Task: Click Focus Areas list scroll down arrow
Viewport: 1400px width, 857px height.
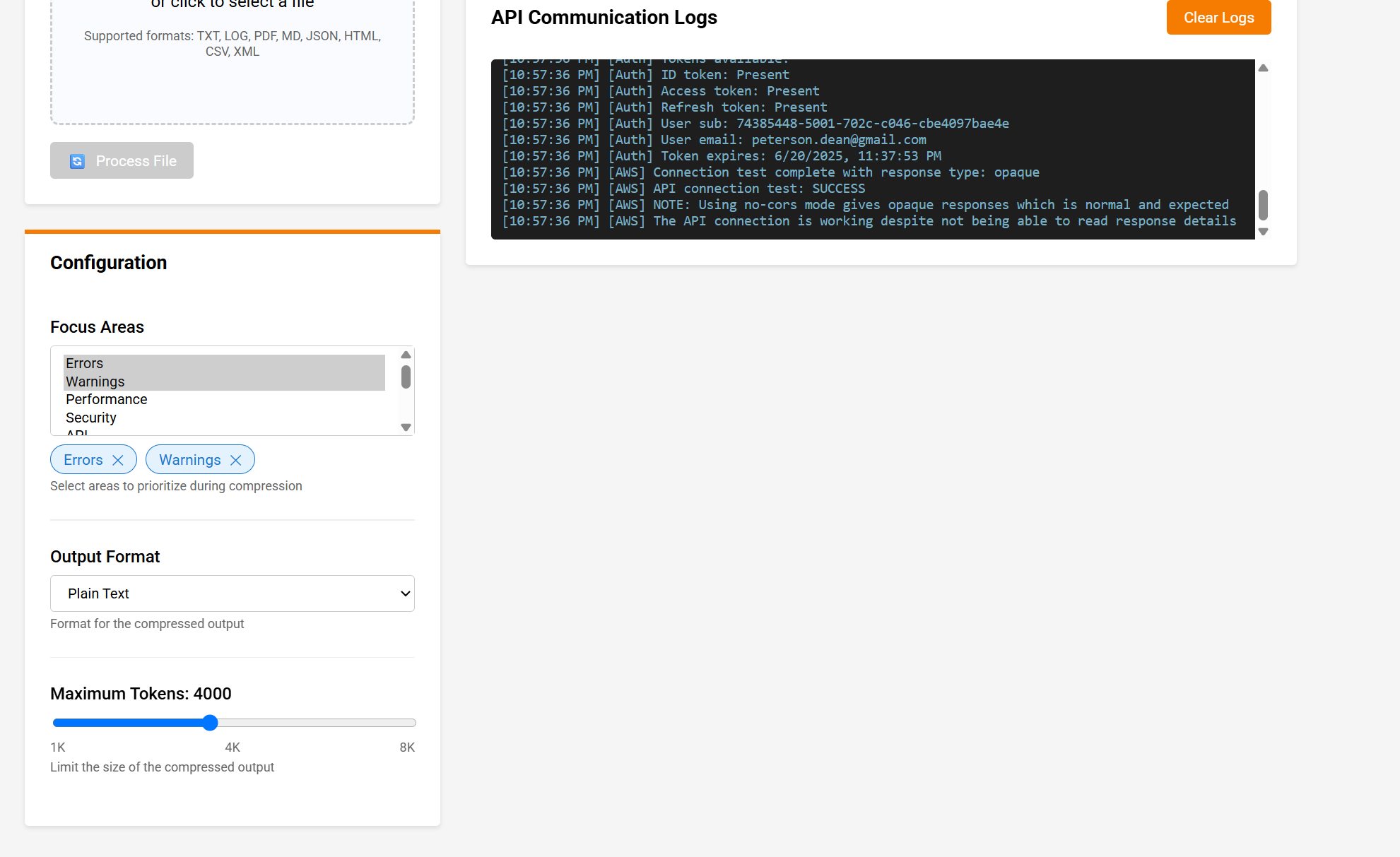Action: point(406,427)
